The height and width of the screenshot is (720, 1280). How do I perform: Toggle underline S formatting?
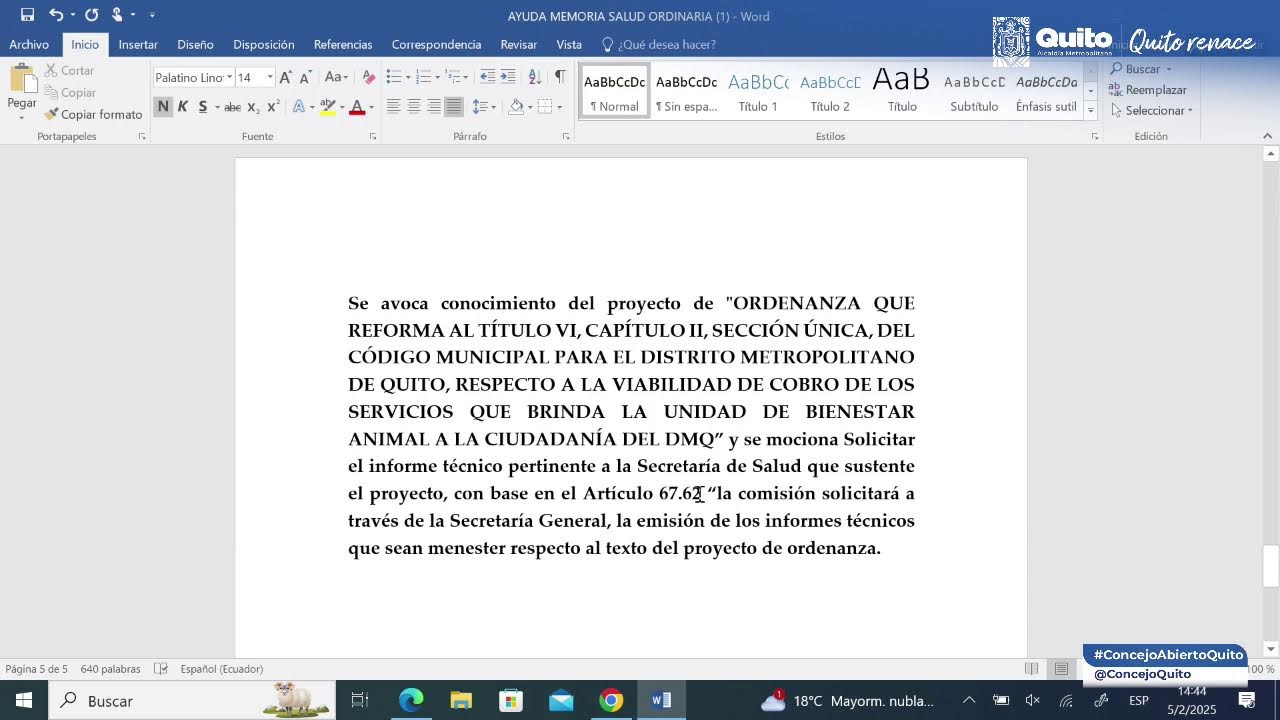pos(203,107)
